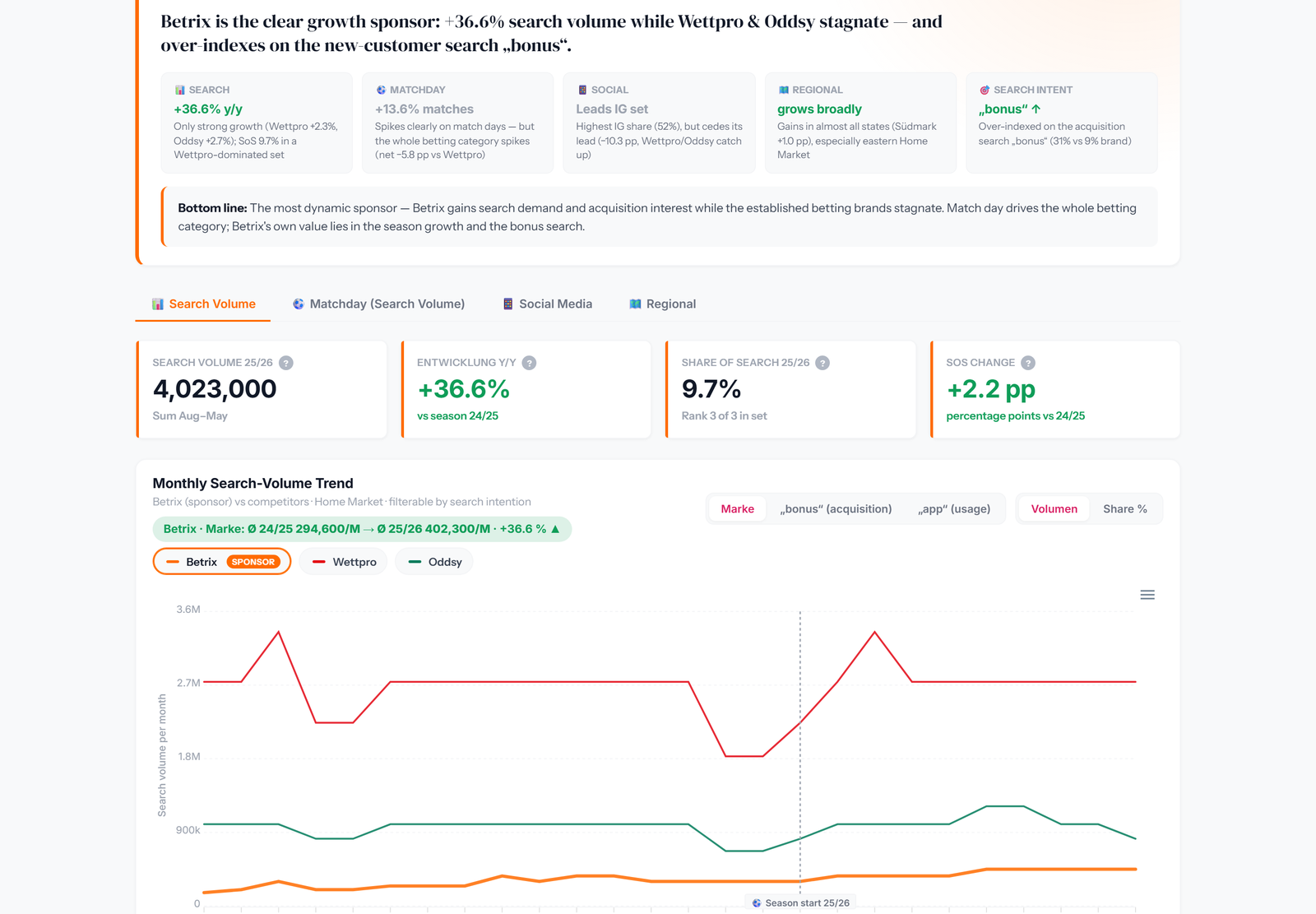Click the map icon in Regional card
The height and width of the screenshot is (914, 1316).
point(784,90)
